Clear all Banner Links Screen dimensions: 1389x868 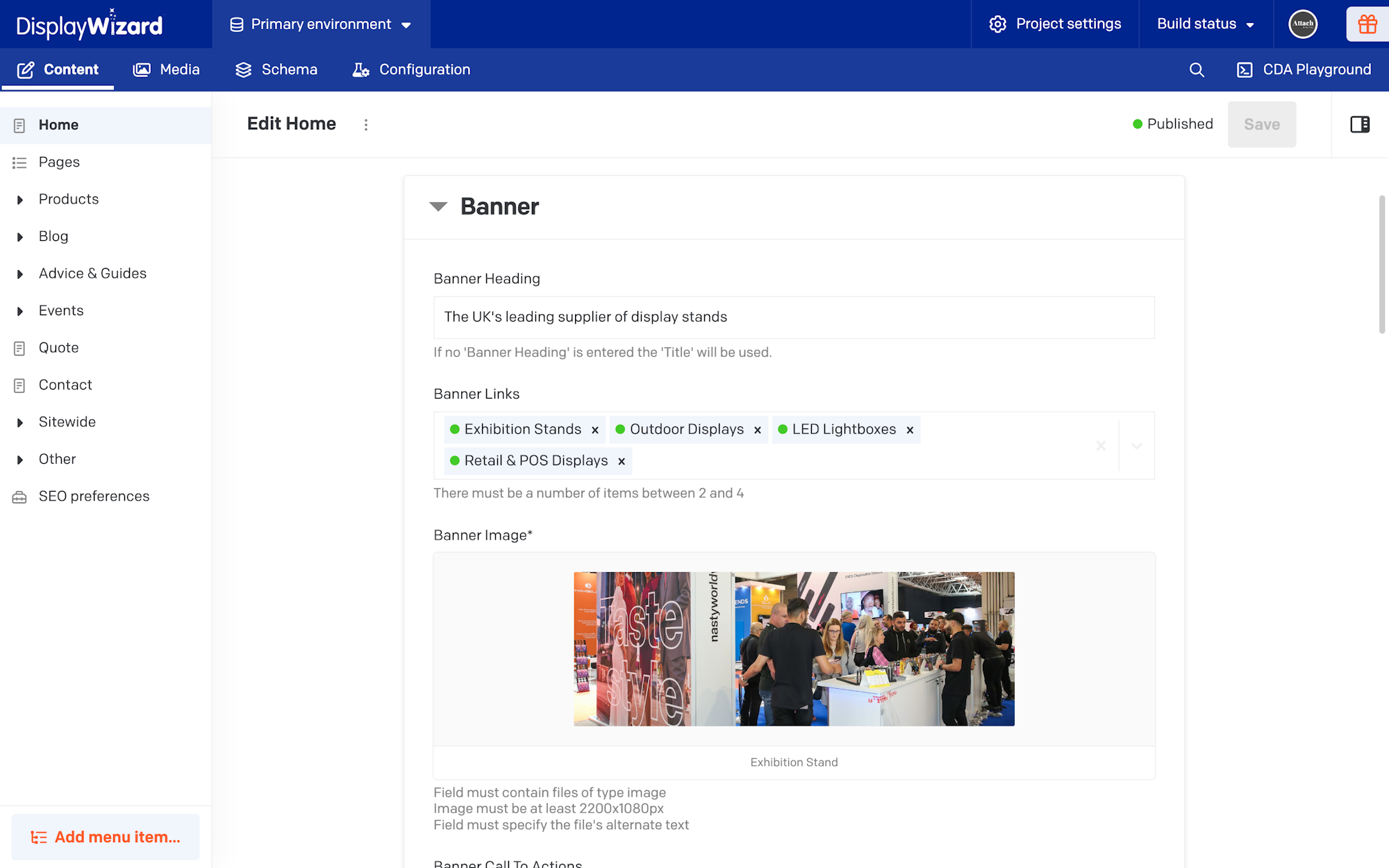(1101, 446)
